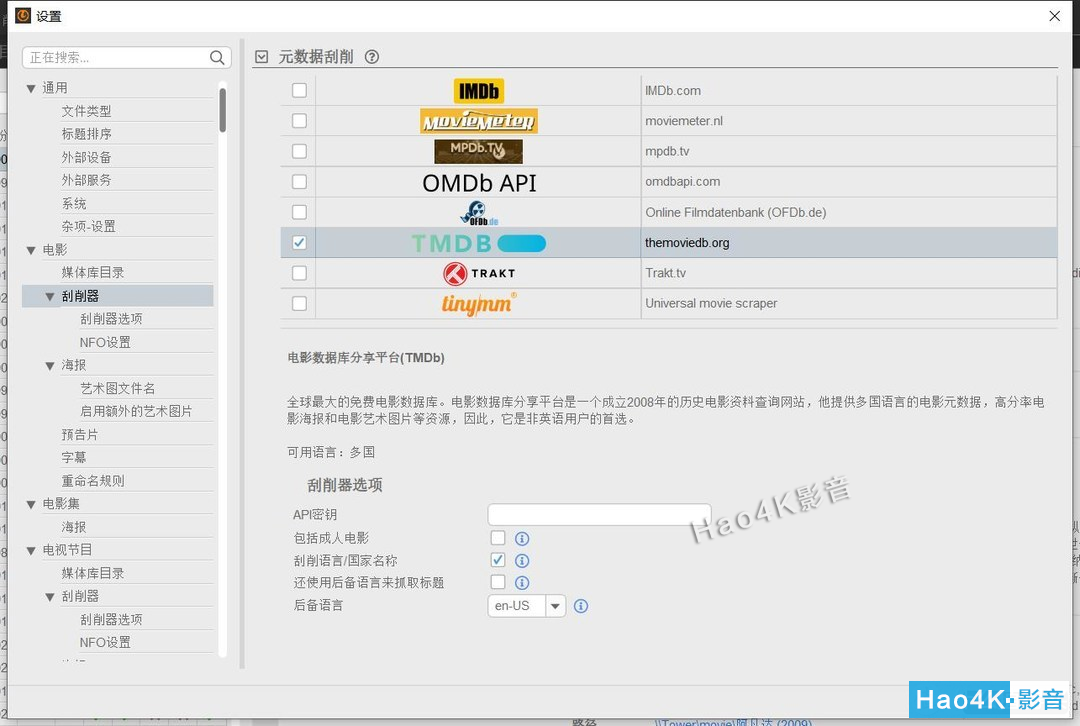Click the app icon in title bar
Viewport: 1080px width, 726px height.
tap(23, 15)
